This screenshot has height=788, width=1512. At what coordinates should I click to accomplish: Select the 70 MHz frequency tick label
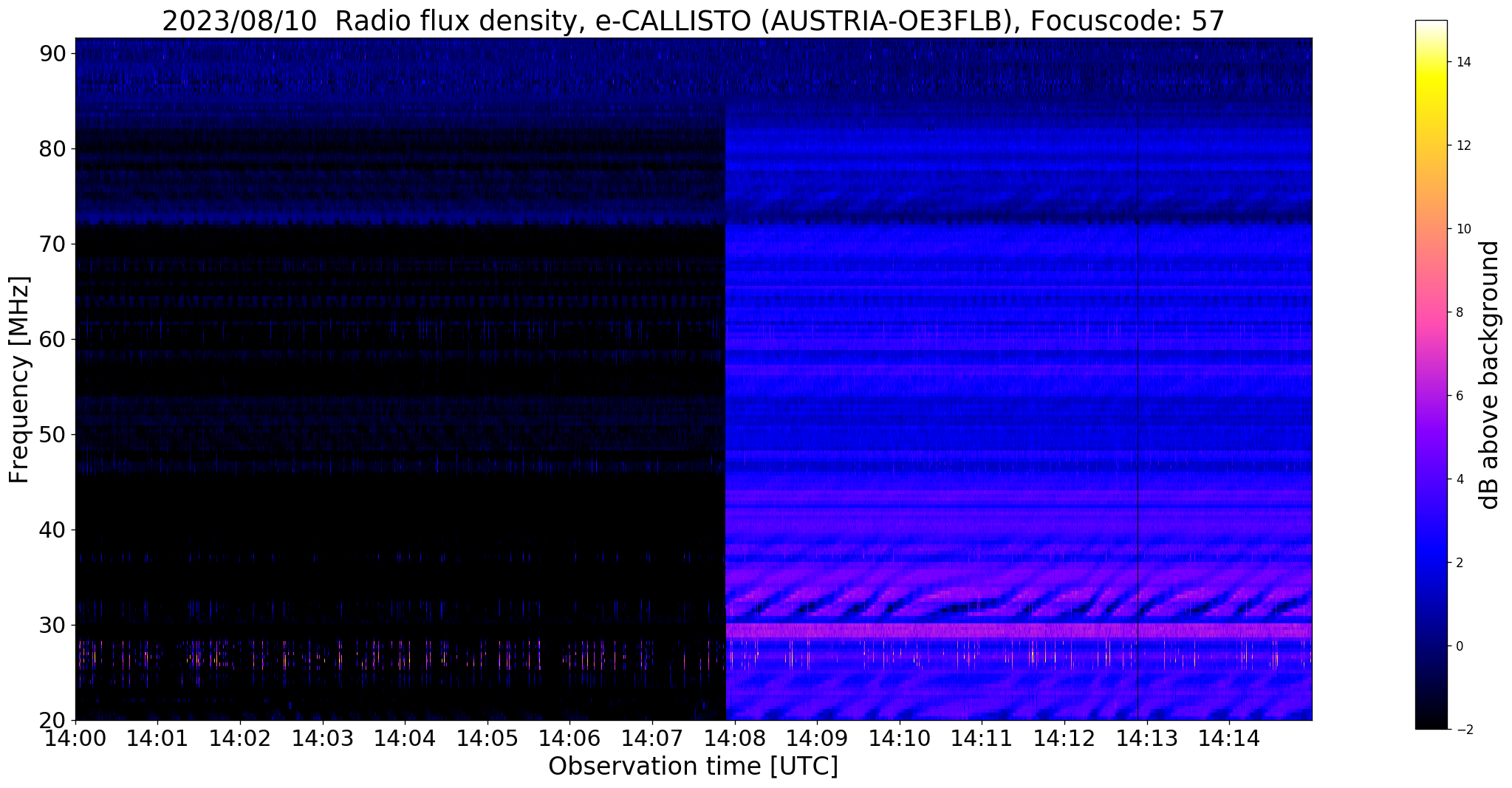(52, 244)
